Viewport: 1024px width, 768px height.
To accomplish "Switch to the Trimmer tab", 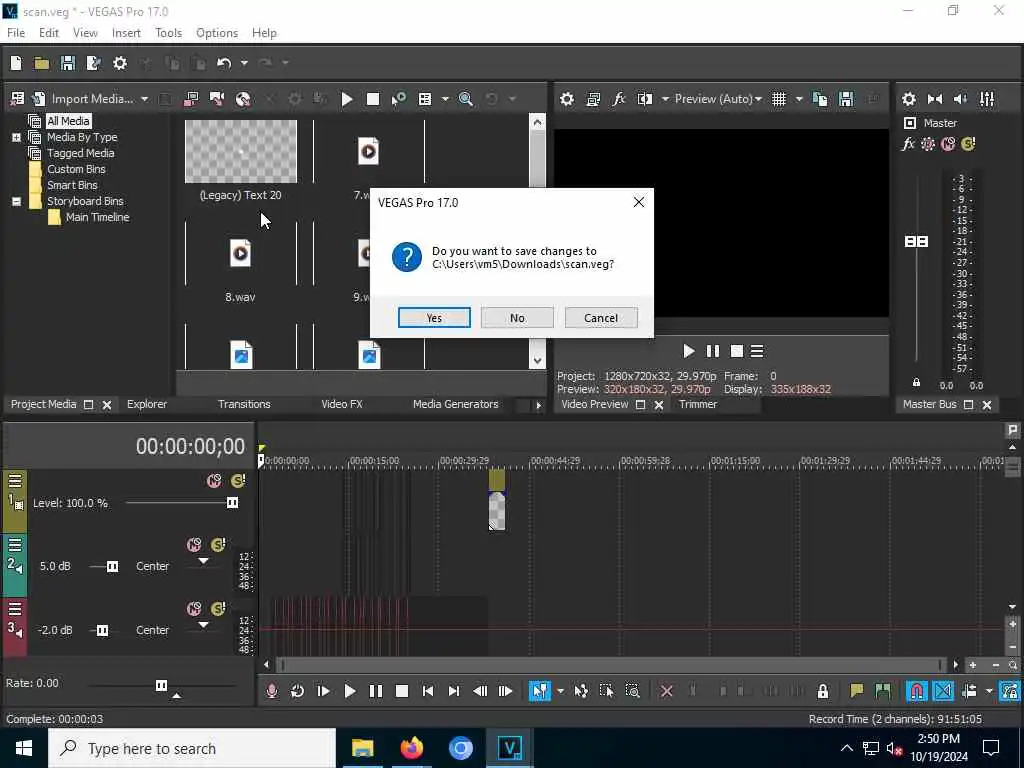I will 698,404.
